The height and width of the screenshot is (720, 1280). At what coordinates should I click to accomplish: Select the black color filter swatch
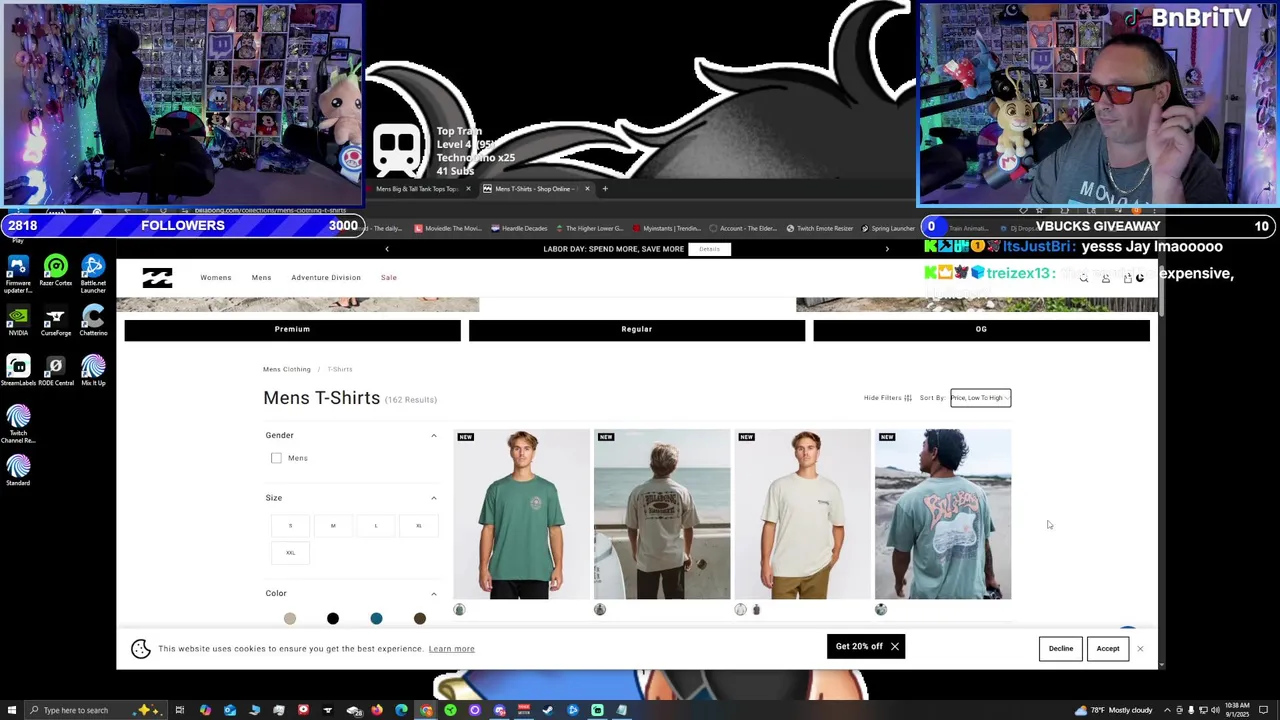[333, 619]
